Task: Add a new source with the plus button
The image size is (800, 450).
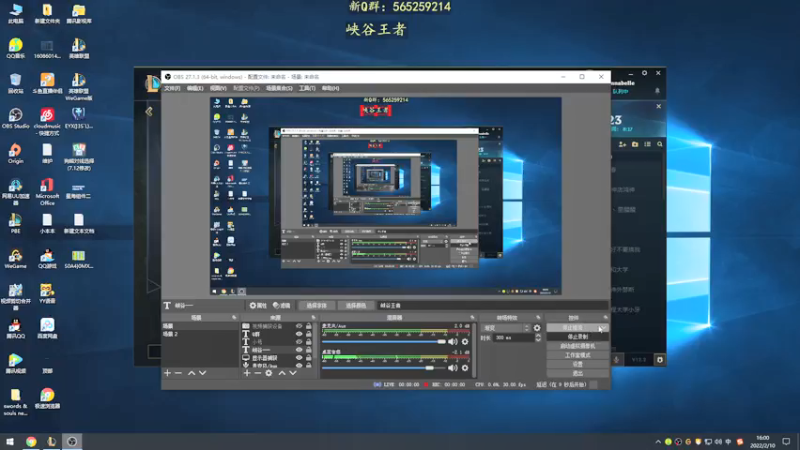Action: point(247,373)
